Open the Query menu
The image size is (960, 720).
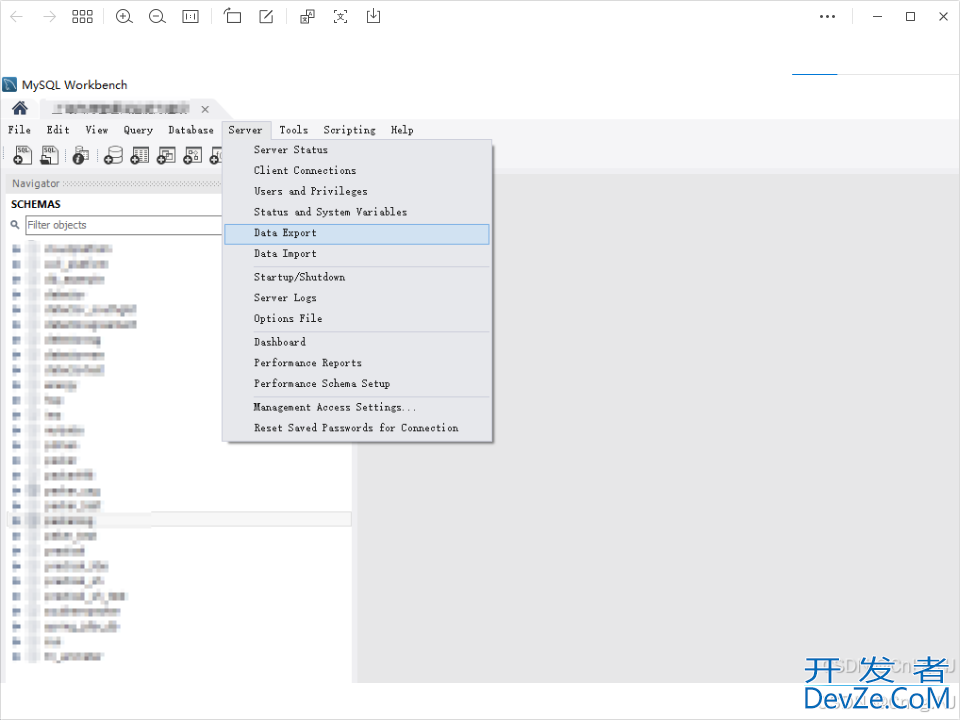pyautogui.click(x=138, y=130)
